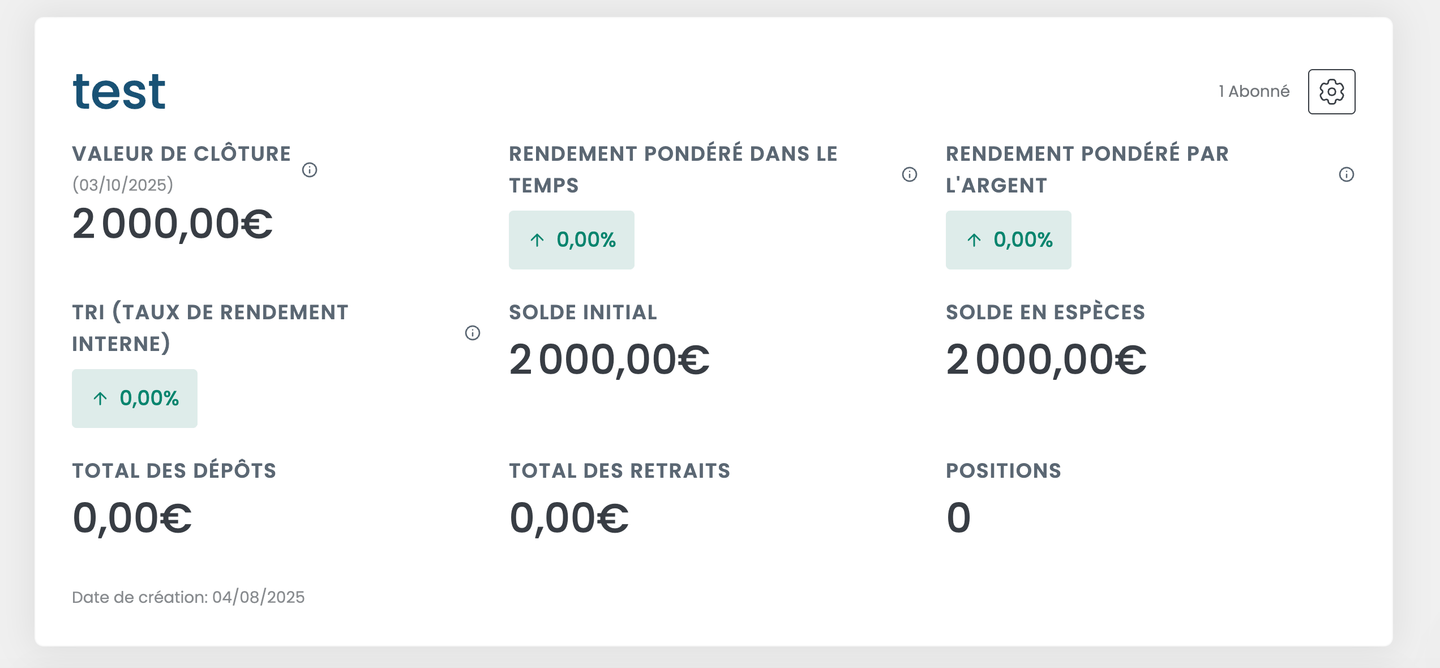The image size is (1440, 668).
Task: Click the Solde en espèces heading
Action: pos(1045,313)
